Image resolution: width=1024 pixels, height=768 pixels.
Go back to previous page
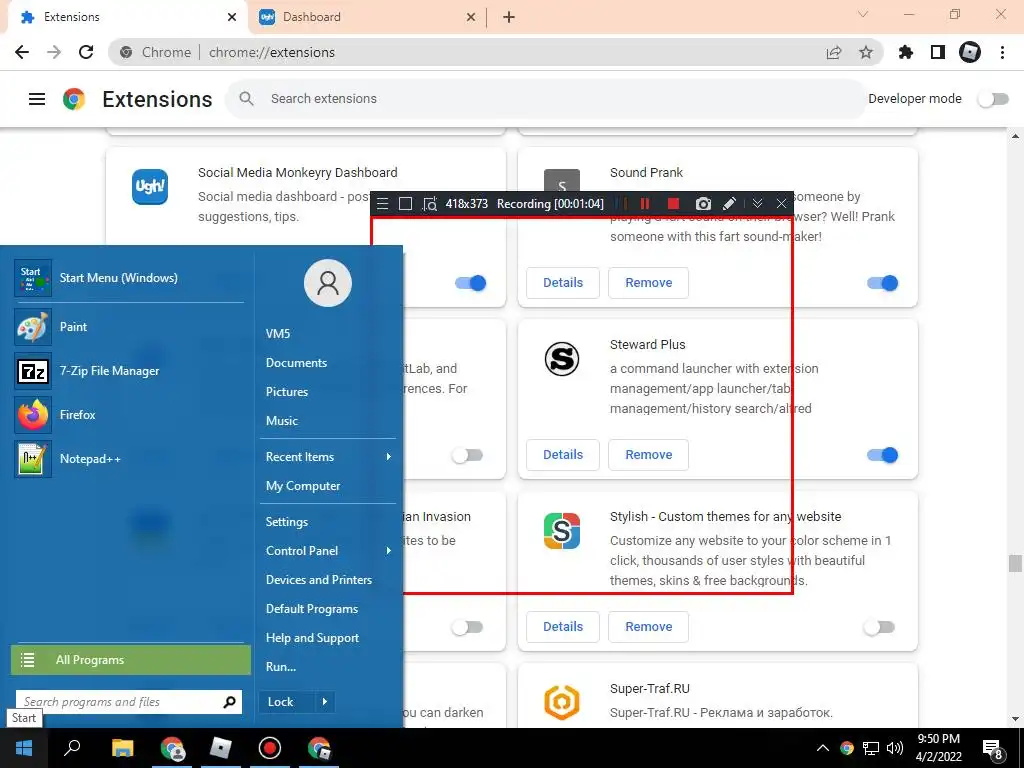click(22, 52)
